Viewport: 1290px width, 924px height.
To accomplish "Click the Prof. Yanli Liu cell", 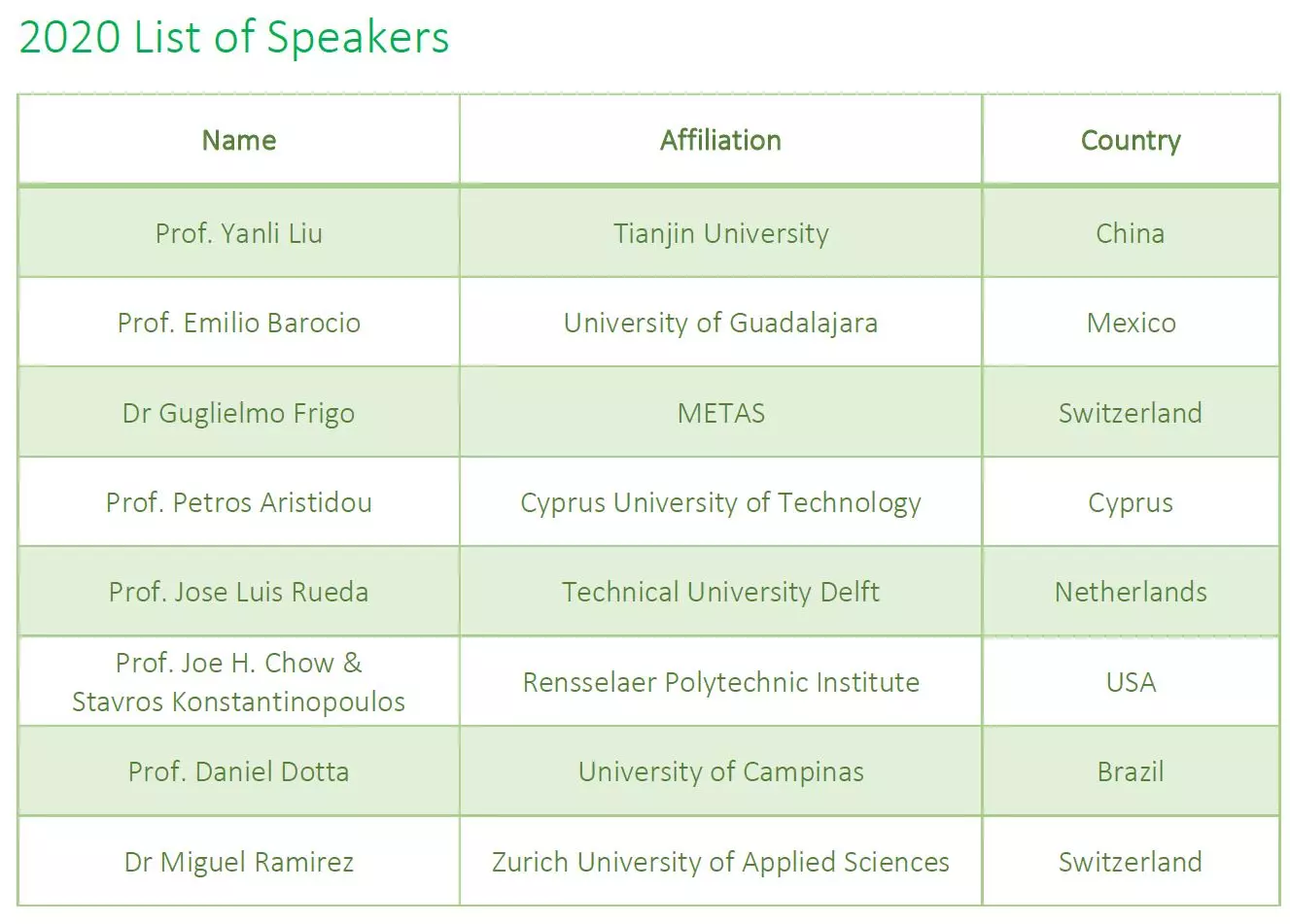I will (239, 233).
